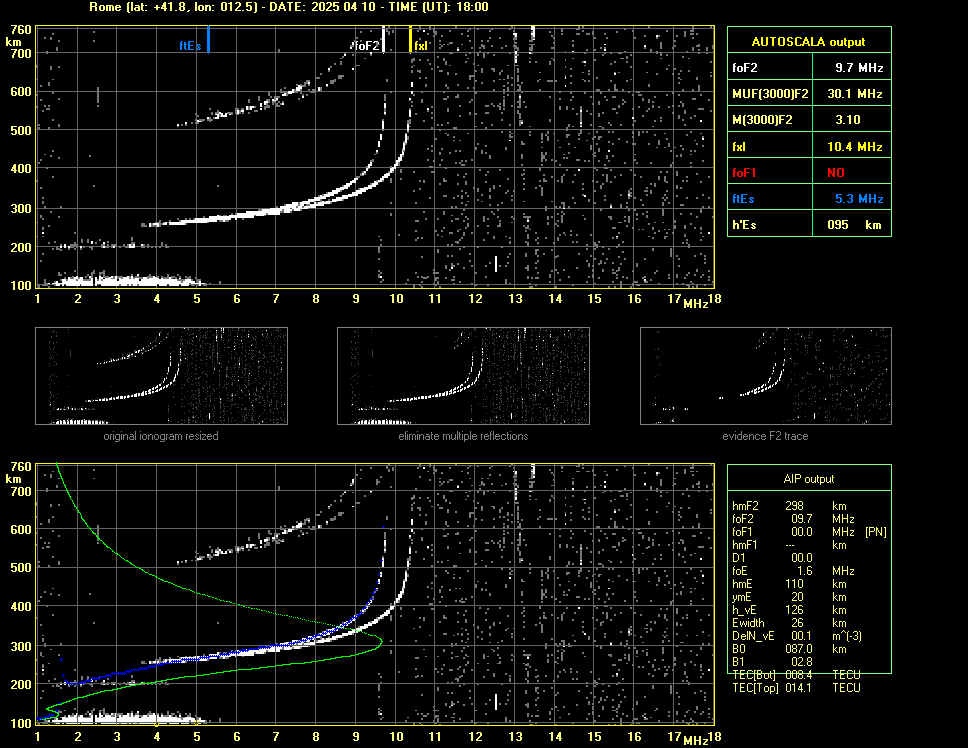Click the sporadic E layer trace in top ionogram
Image resolution: width=968 pixels, height=748 pixels.
(x=127, y=281)
